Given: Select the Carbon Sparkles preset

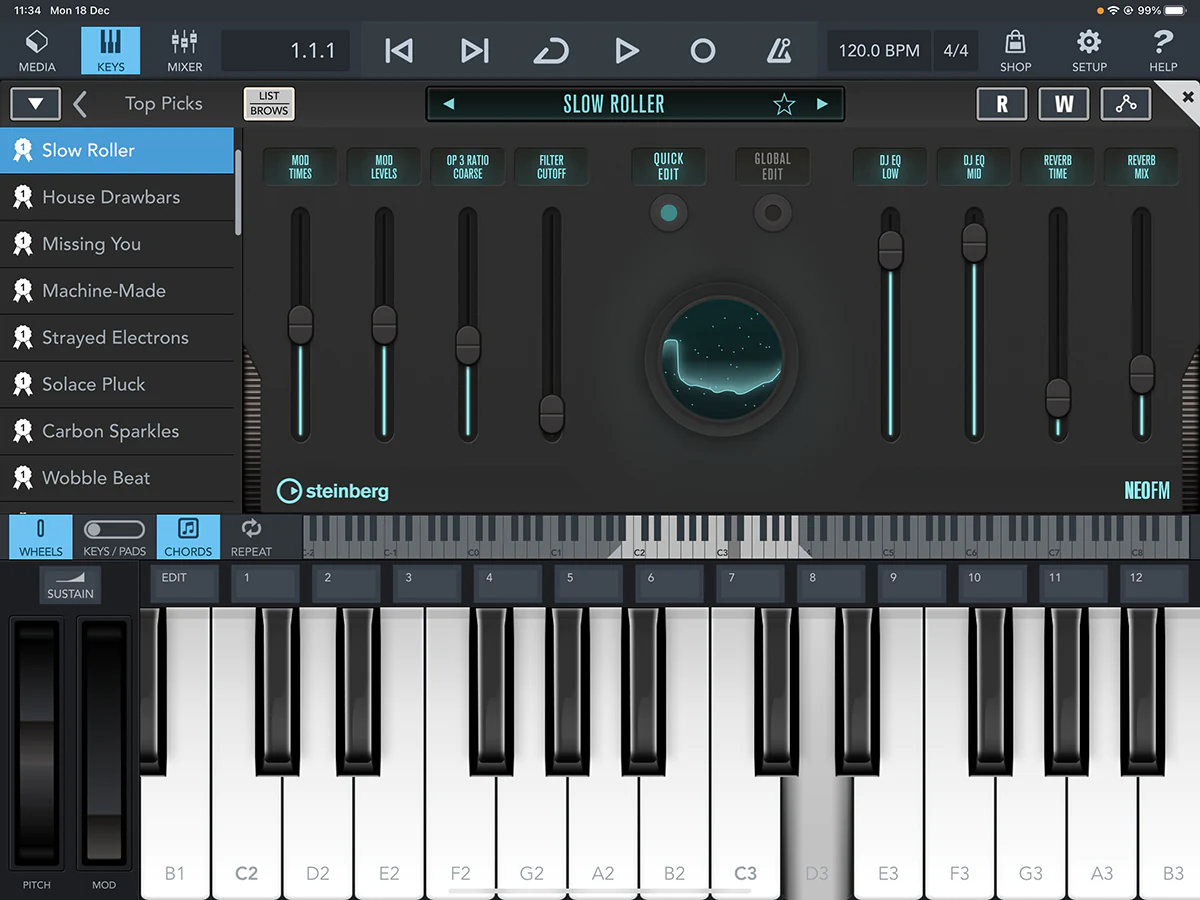Looking at the screenshot, I should pyautogui.click(x=117, y=431).
